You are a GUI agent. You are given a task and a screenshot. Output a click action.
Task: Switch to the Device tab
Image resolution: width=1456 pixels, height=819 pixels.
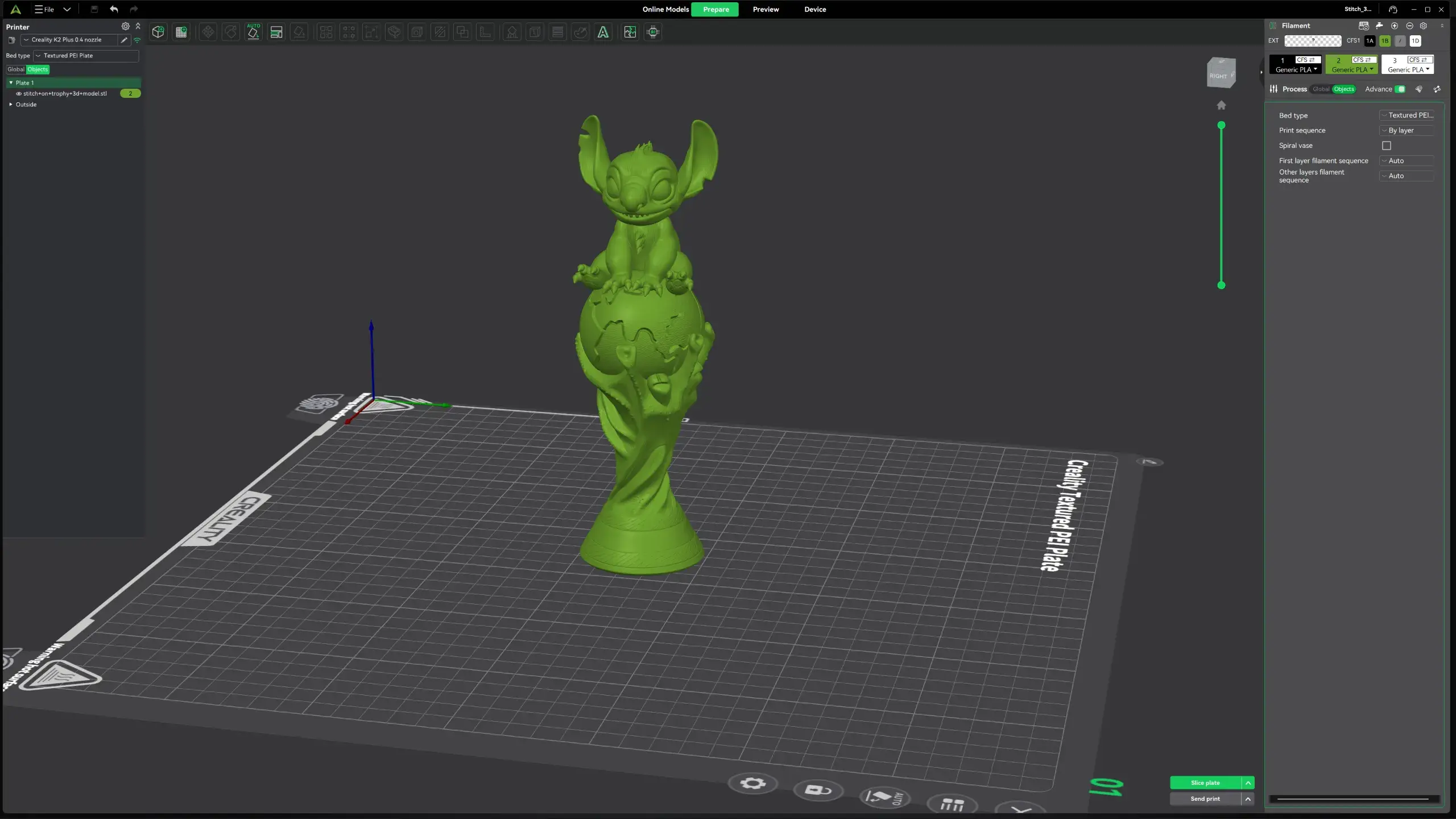point(815,9)
